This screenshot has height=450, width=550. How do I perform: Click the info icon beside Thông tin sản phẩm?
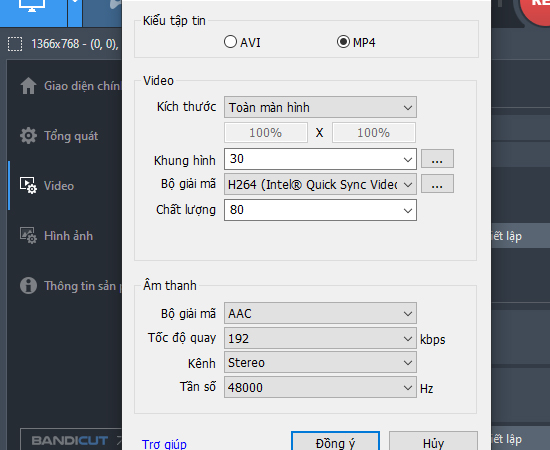tap(28, 286)
